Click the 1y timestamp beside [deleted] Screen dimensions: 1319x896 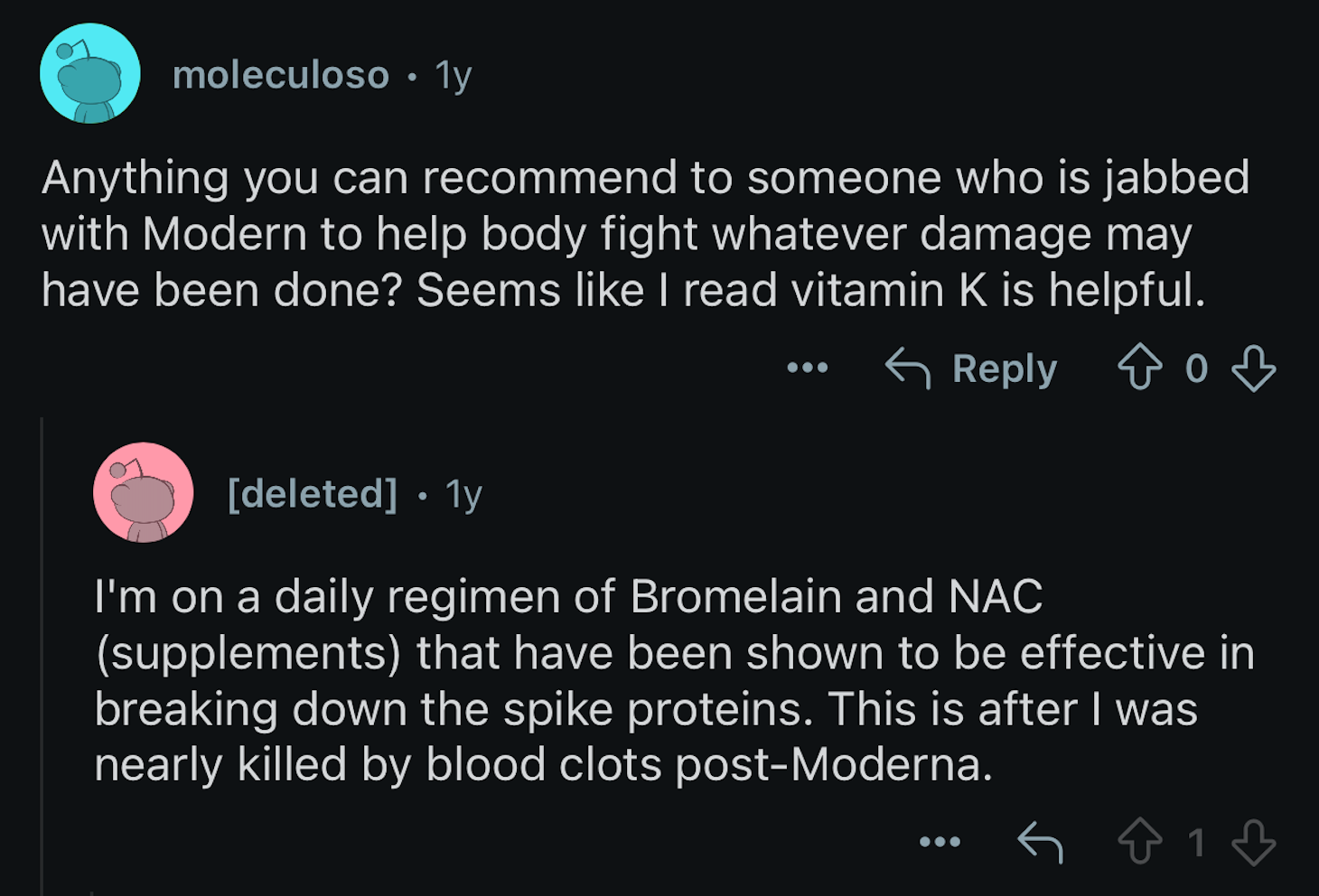point(463,495)
